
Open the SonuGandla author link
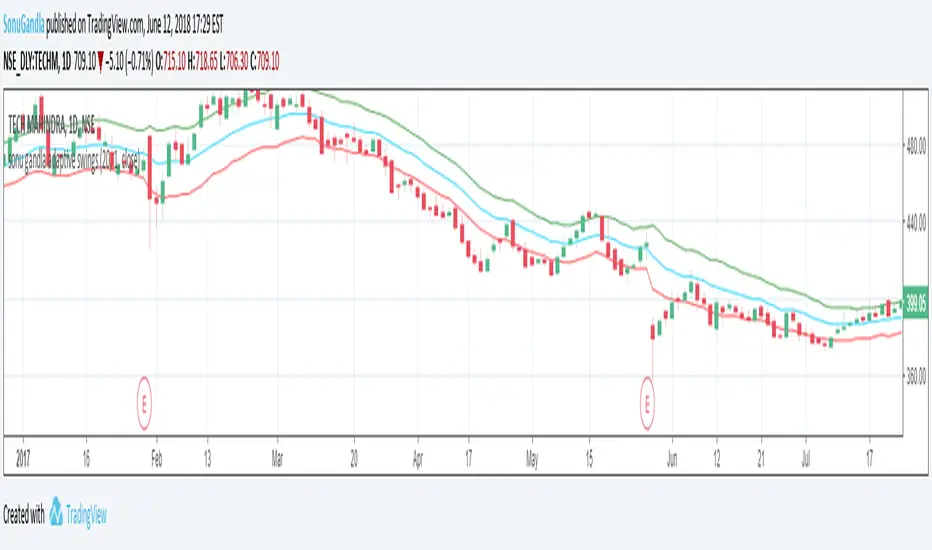[24, 25]
